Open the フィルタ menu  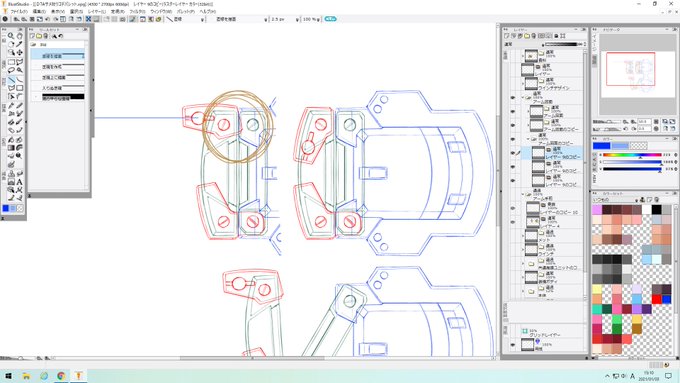click(137, 11)
